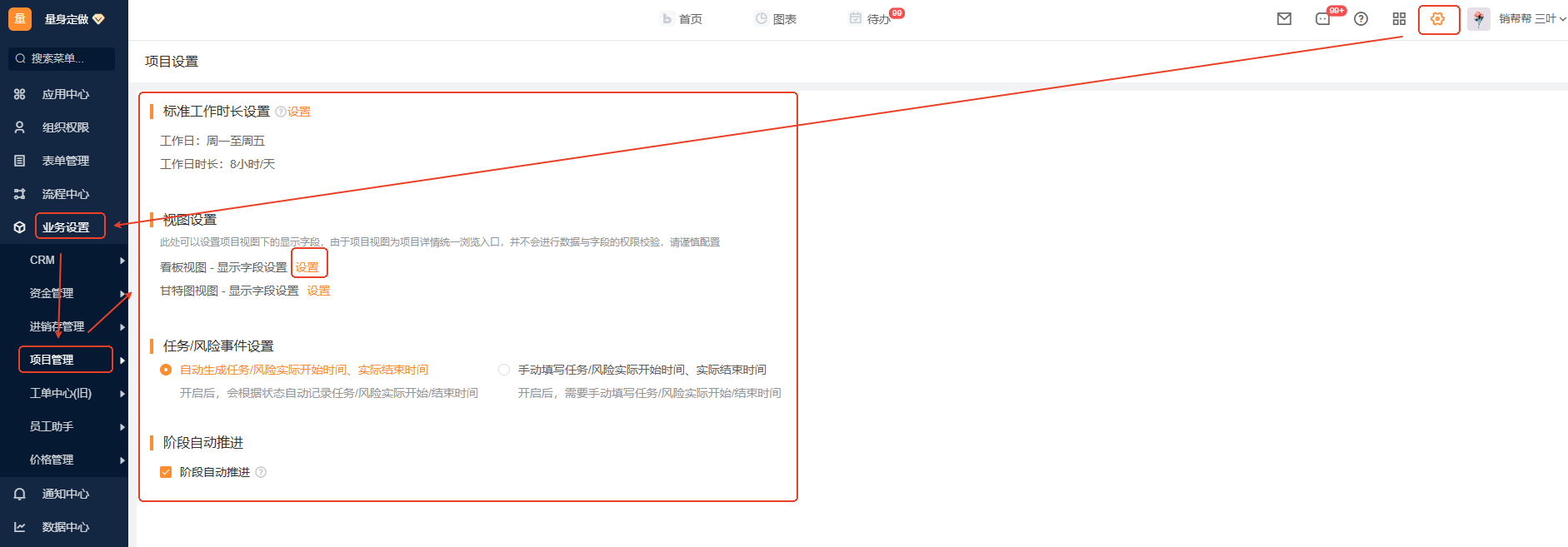Click the help question mark icon in header

pos(1361,19)
